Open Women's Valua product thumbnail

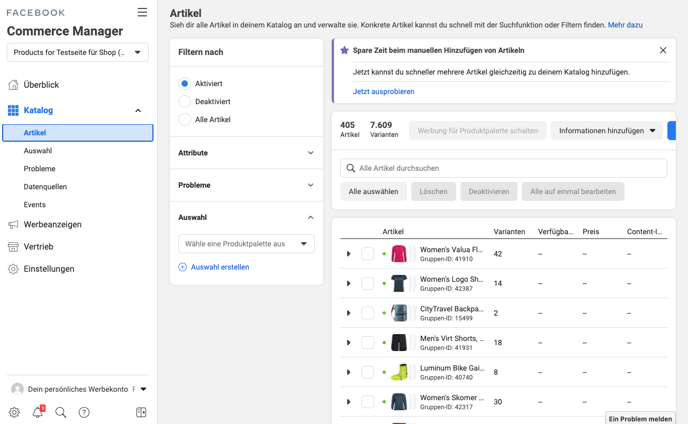click(399, 254)
